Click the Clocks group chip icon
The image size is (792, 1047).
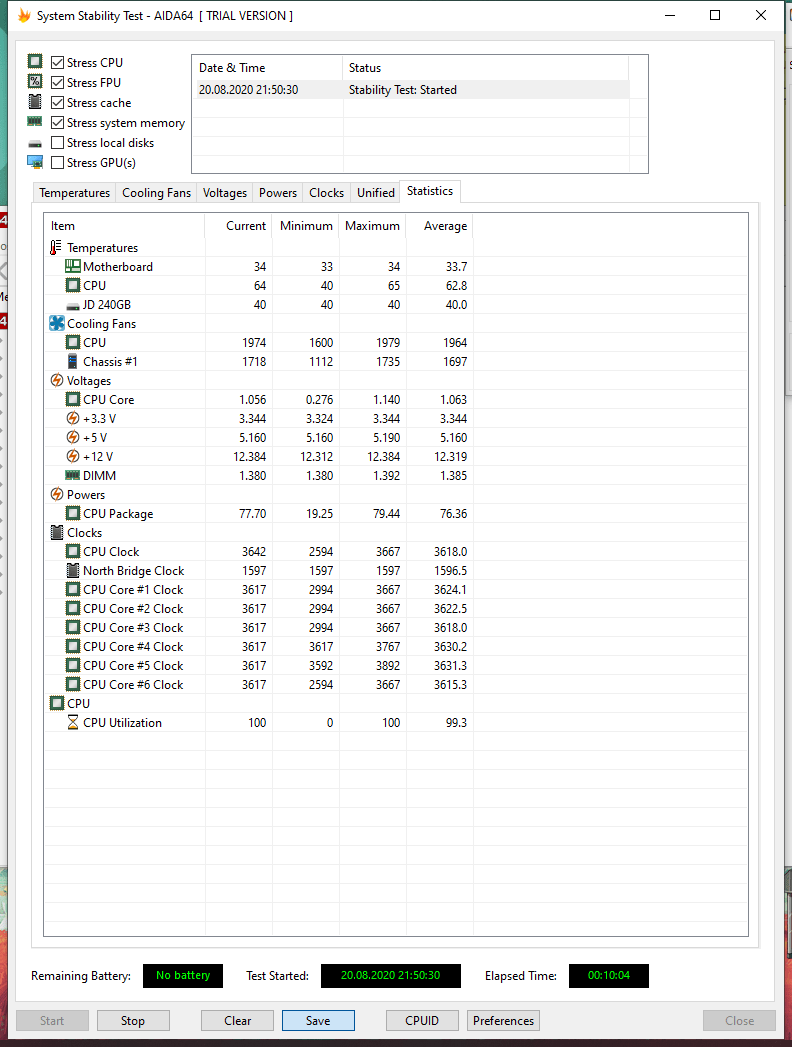pyautogui.click(x=57, y=533)
